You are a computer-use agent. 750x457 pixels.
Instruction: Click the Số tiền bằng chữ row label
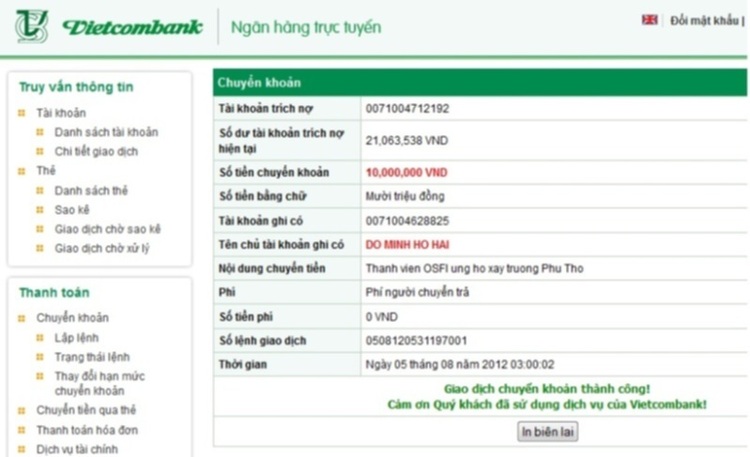pos(263,196)
